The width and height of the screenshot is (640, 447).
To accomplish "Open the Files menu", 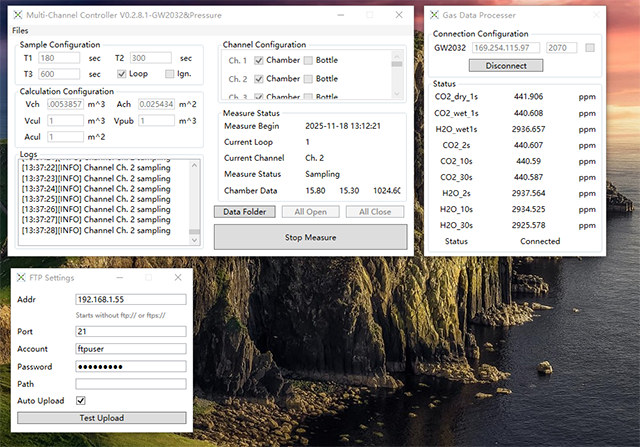I will point(21,30).
